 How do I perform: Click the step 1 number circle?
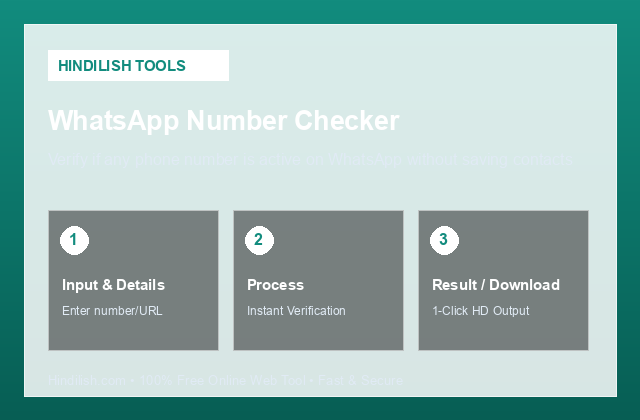click(x=74, y=240)
